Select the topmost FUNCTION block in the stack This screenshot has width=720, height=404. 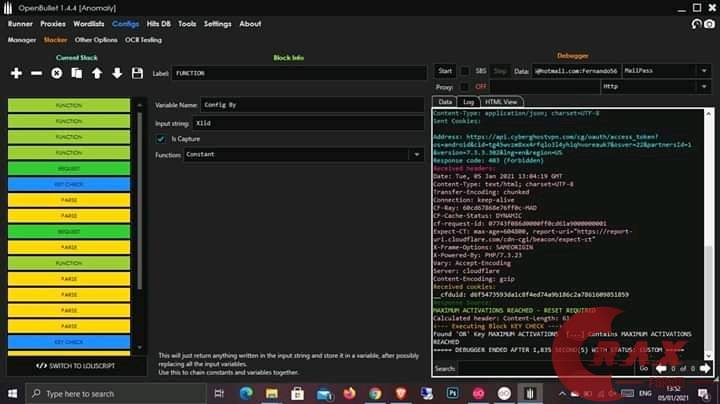pos(69,105)
